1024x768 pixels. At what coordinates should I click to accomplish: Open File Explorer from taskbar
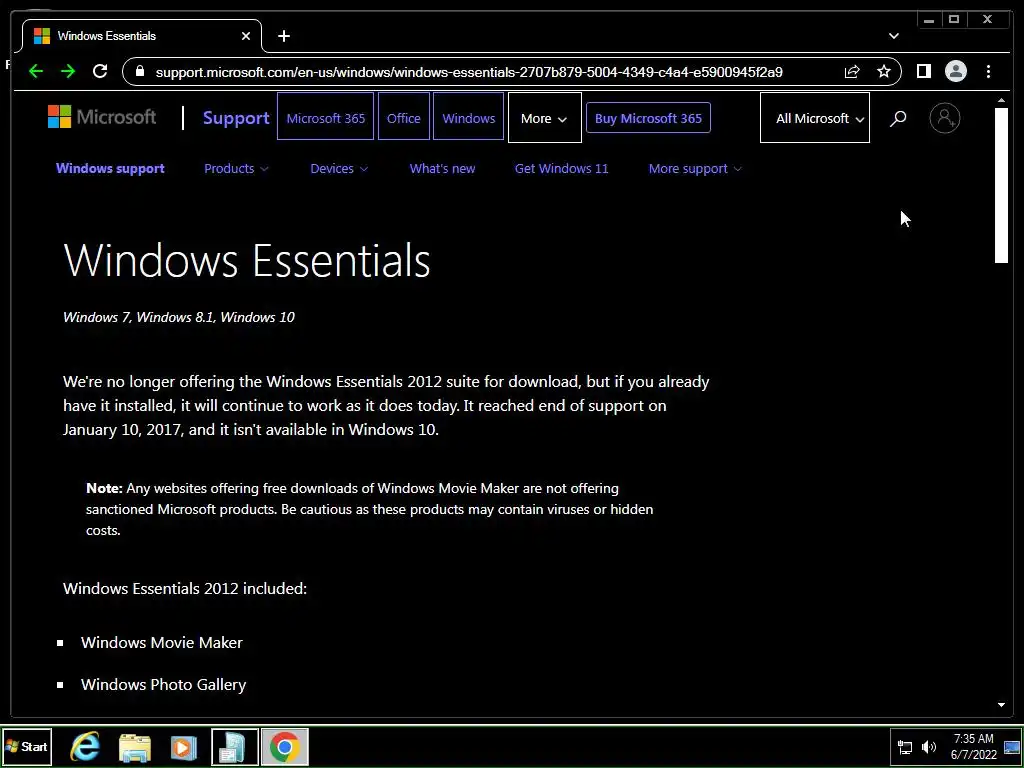tap(135, 747)
